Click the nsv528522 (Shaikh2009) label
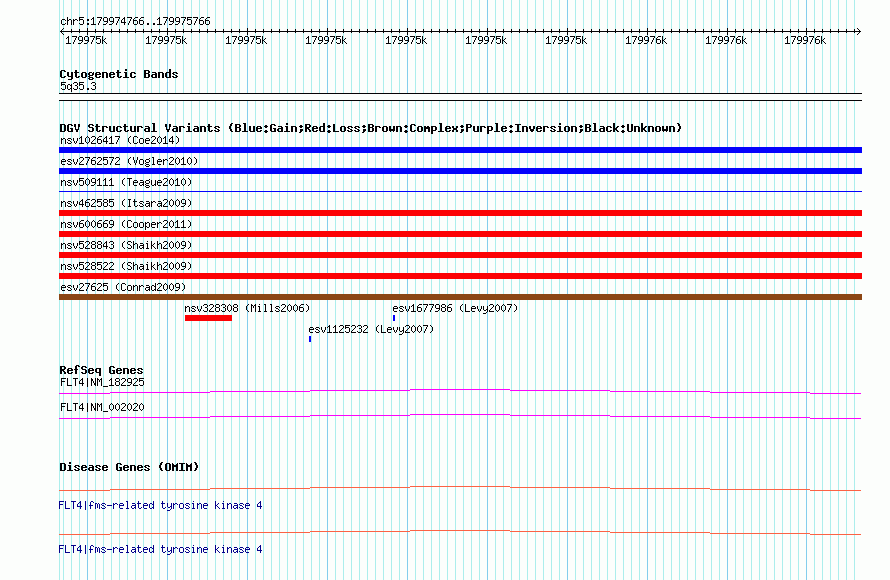The image size is (890, 580). 126,266
